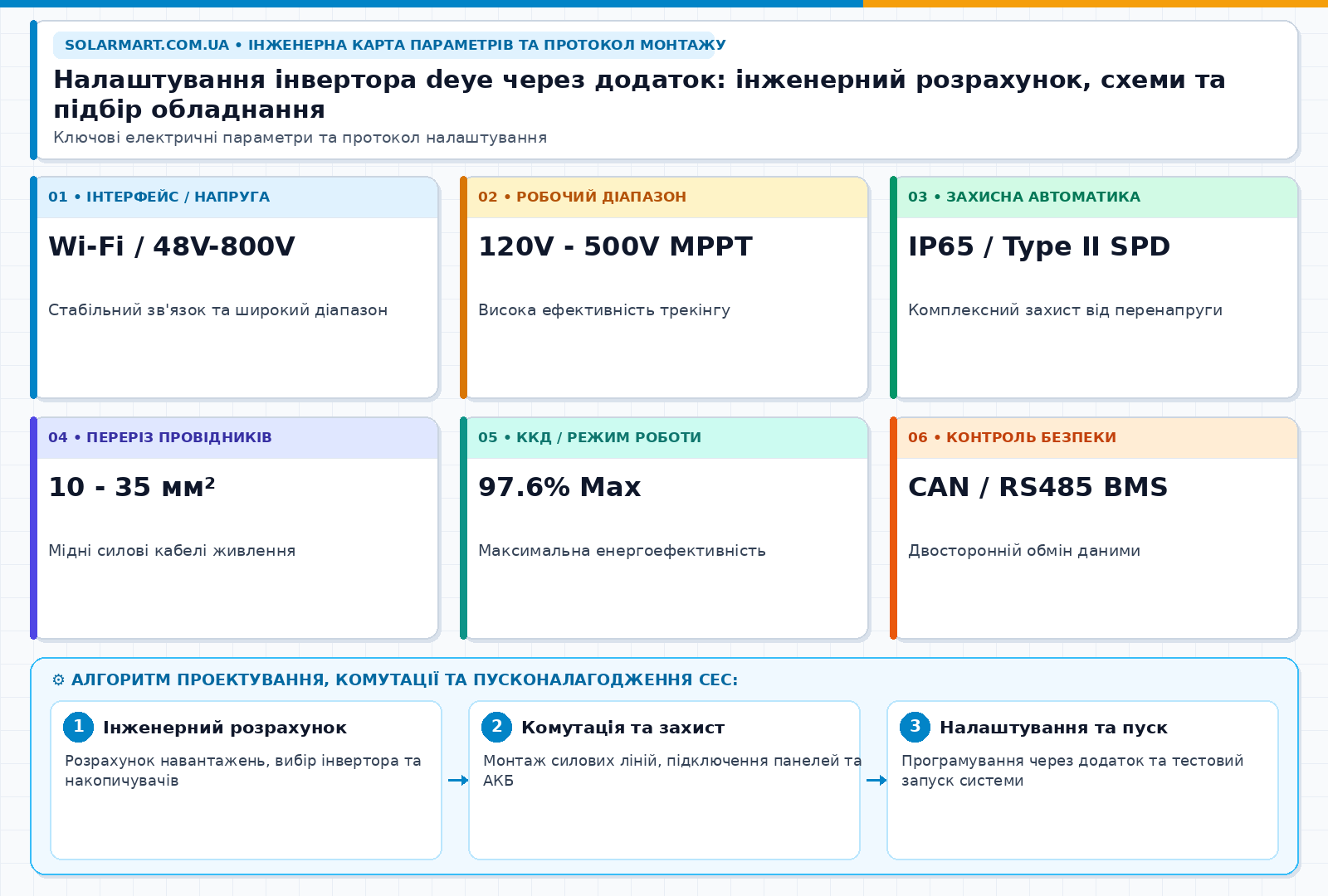The height and width of the screenshot is (896, 1328).
Task: Click the 'CAN / RS485 BMS' value
Action: (x=1037, y=487)
